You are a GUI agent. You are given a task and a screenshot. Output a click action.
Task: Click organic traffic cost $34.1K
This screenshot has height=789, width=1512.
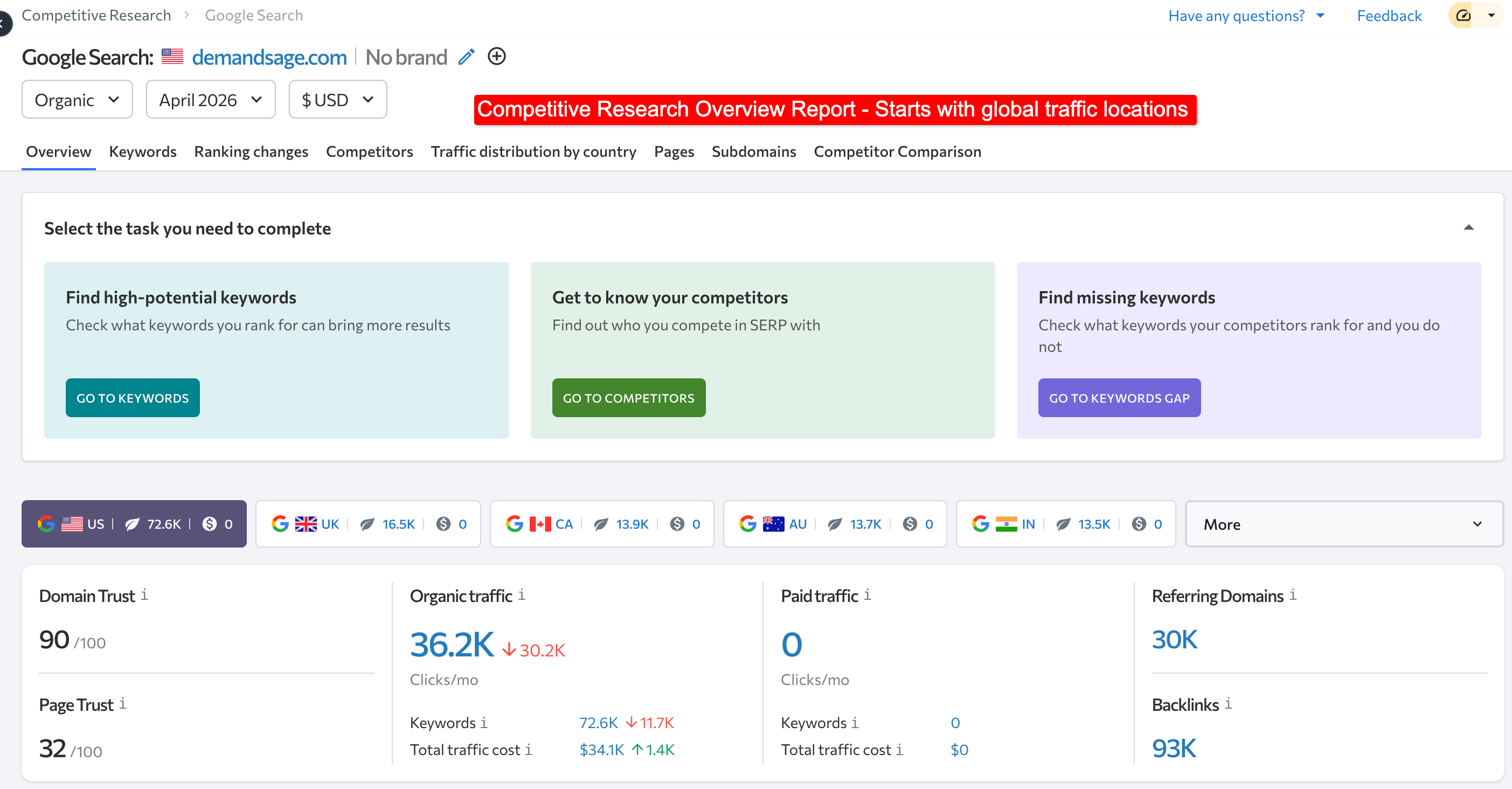[602, 750]
